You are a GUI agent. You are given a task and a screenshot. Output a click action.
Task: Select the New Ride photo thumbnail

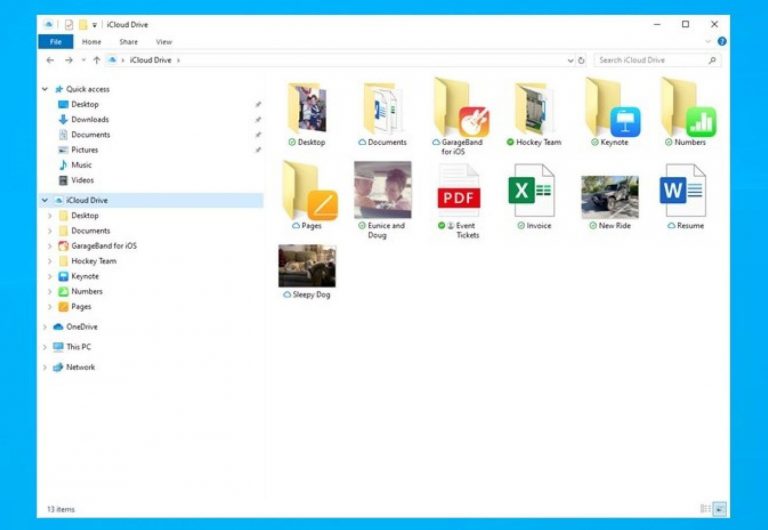tap(610, 196)
